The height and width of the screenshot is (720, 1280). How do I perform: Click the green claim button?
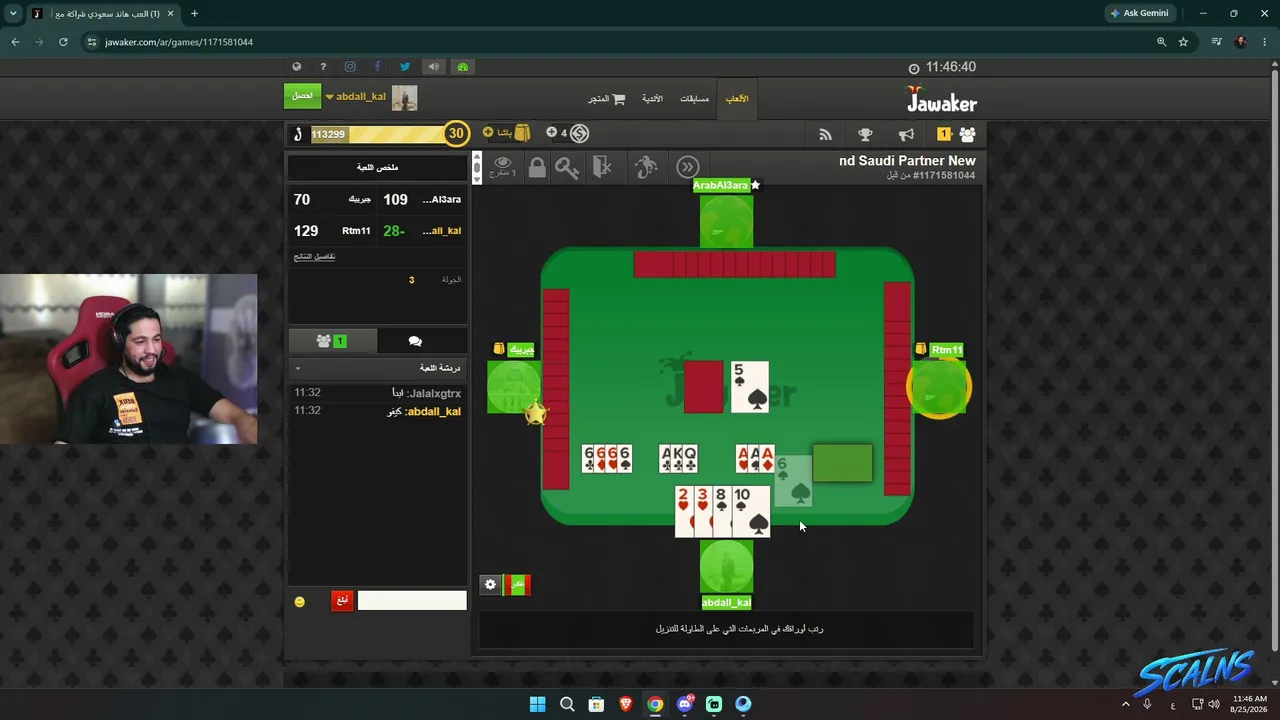click(x=302, y=96)
